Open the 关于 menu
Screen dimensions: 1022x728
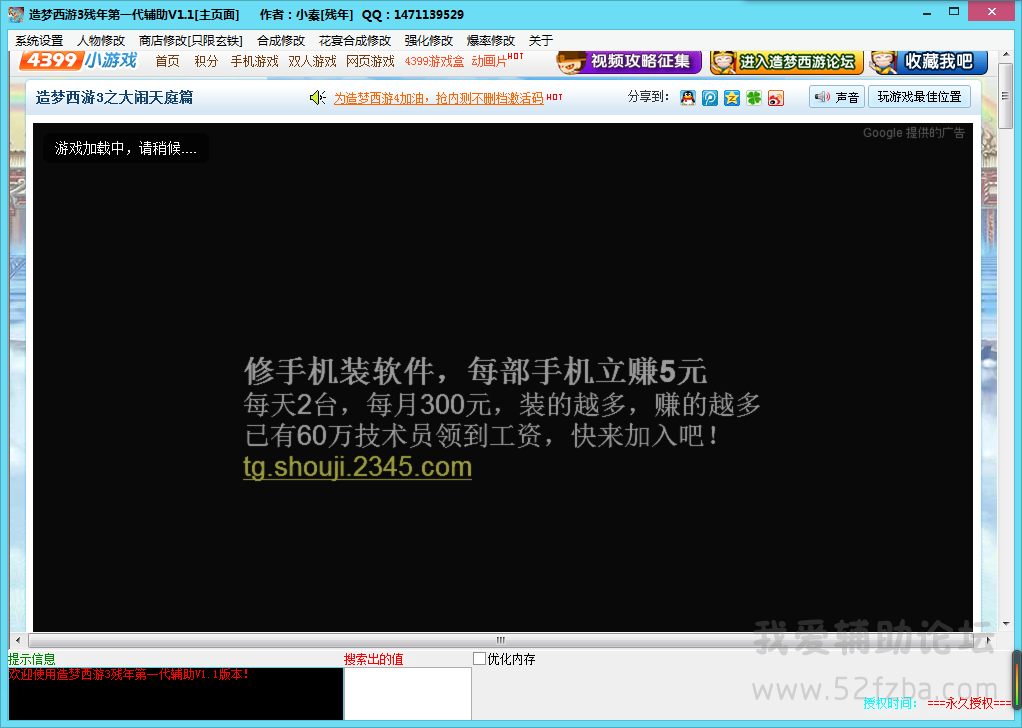(x=540, y=40)
